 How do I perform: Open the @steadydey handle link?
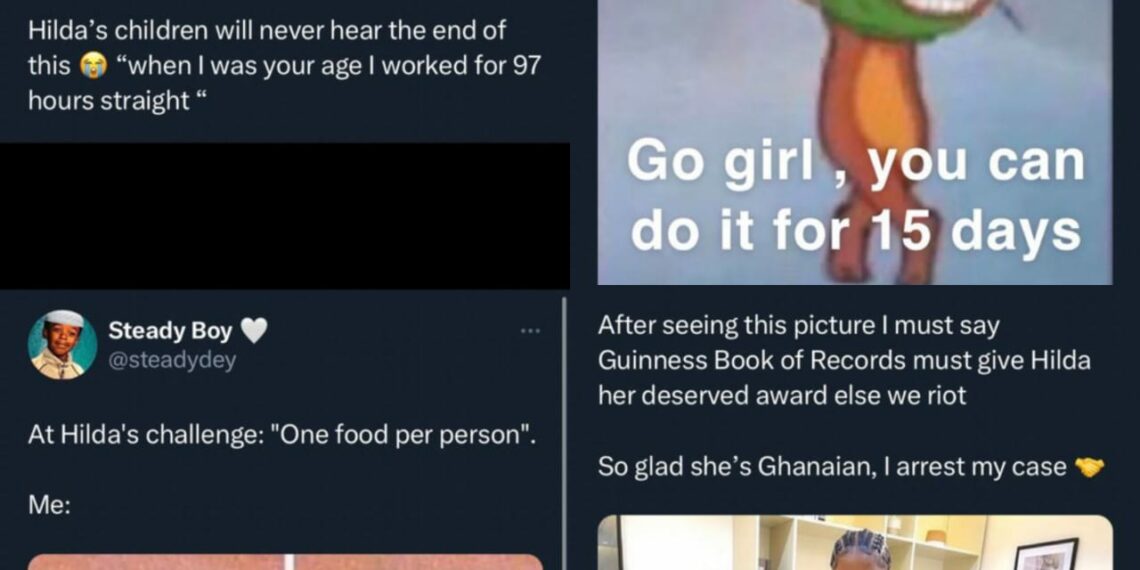[x=172, y=360]
